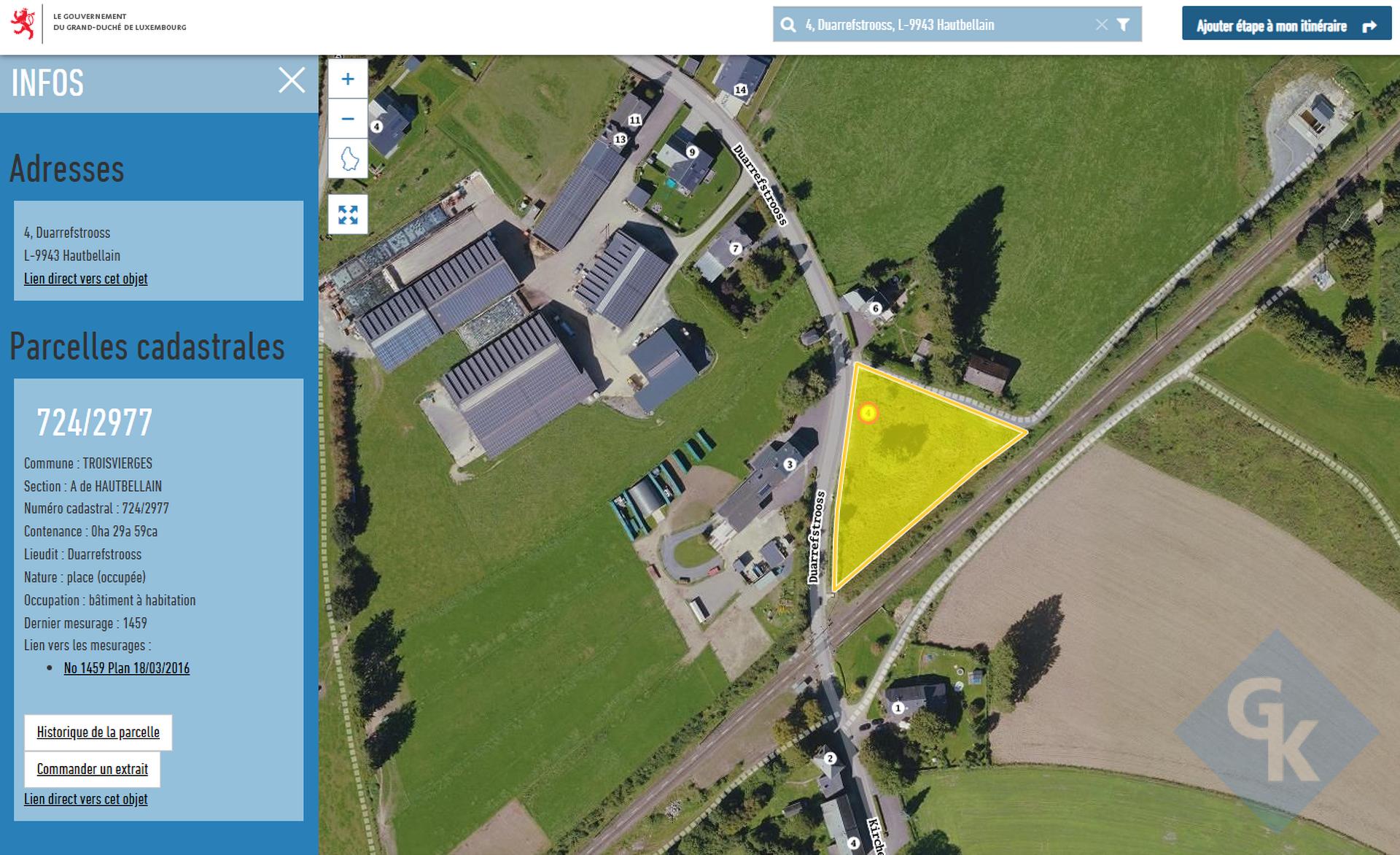The image size is (1400, 855).
Task: Click the highlighted yellow parcel polygon
Action: (x=904, y=467)
